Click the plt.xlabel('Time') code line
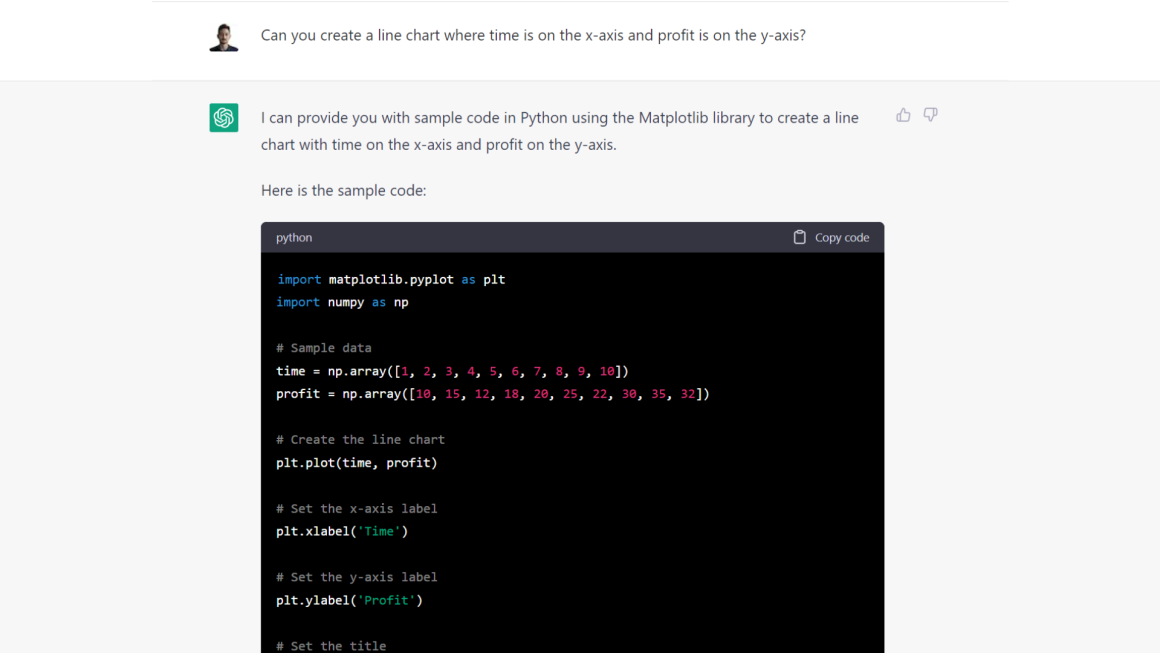Screen dimensions: 1160x653 coord(342,531)
